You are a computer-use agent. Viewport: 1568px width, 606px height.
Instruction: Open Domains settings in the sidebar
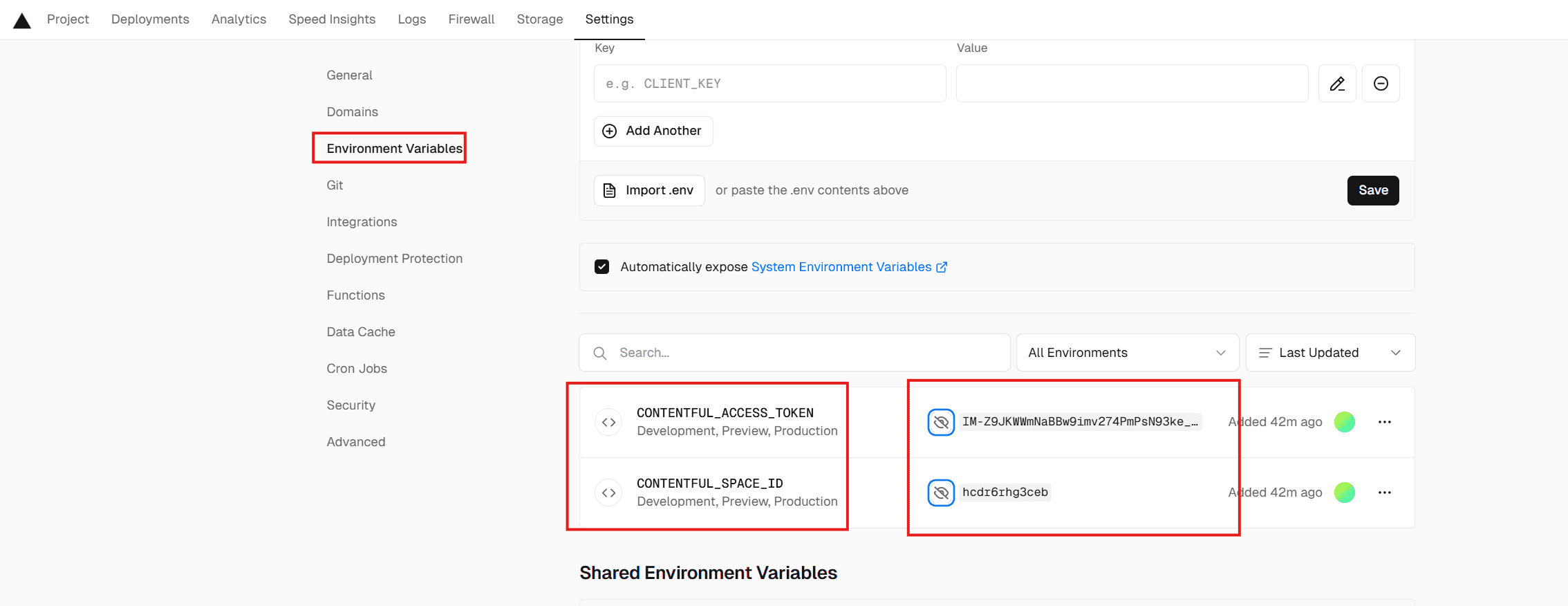352,112
